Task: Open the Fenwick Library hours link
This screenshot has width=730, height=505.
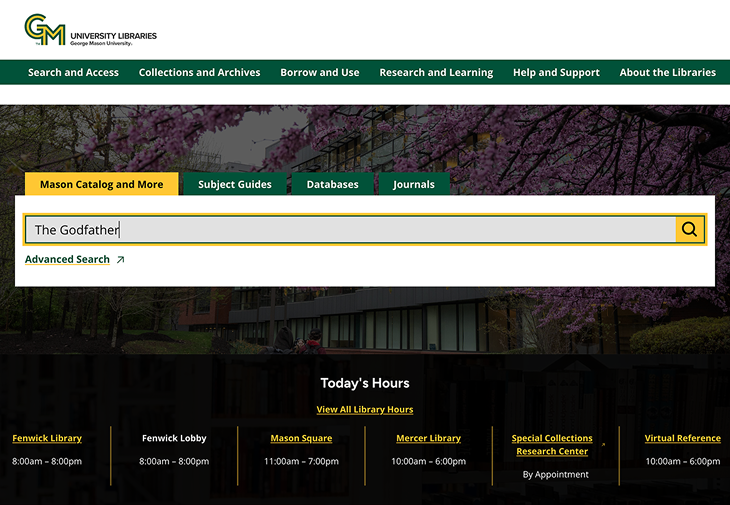Action: coord(47,438)
